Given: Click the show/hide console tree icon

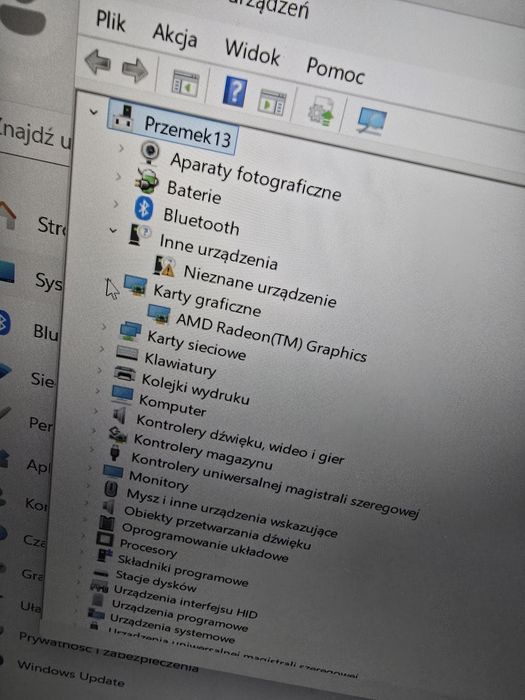Looking at the screenshot, I should [185, 83].
